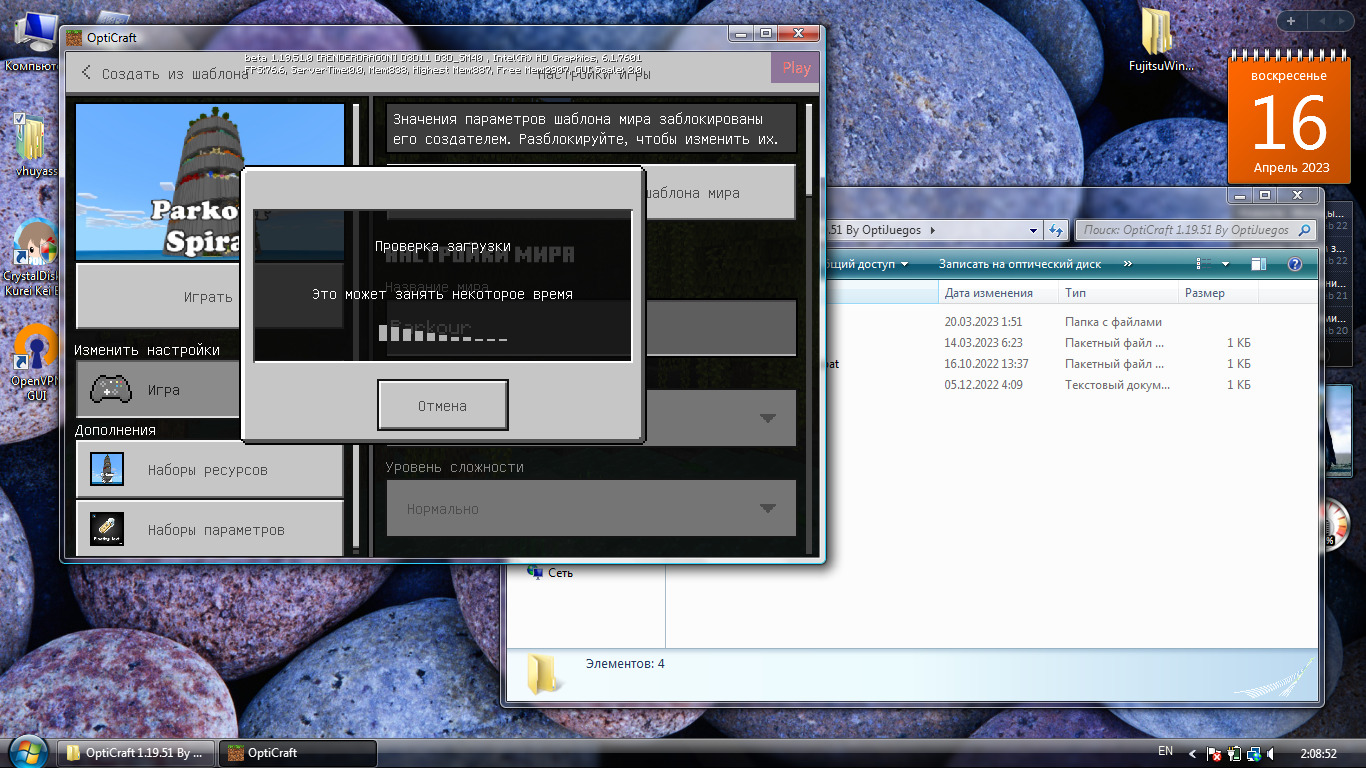Switch to the OptiCraft game taskbar button

pyautogui.click(x=298, y=753)
